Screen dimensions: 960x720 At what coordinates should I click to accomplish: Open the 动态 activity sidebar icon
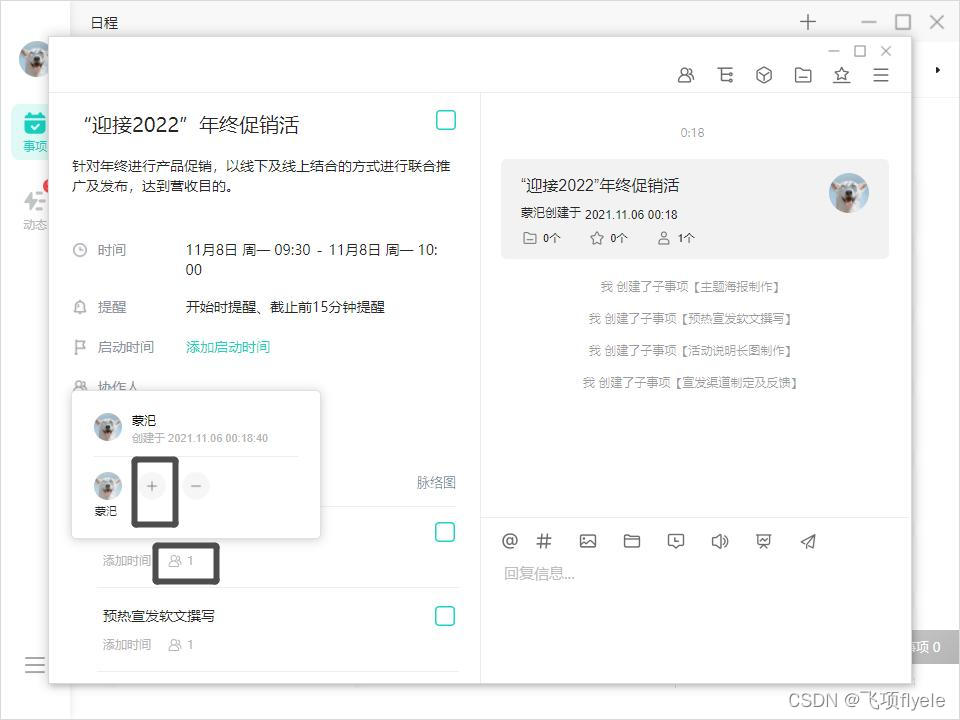[x=34, y=208]
